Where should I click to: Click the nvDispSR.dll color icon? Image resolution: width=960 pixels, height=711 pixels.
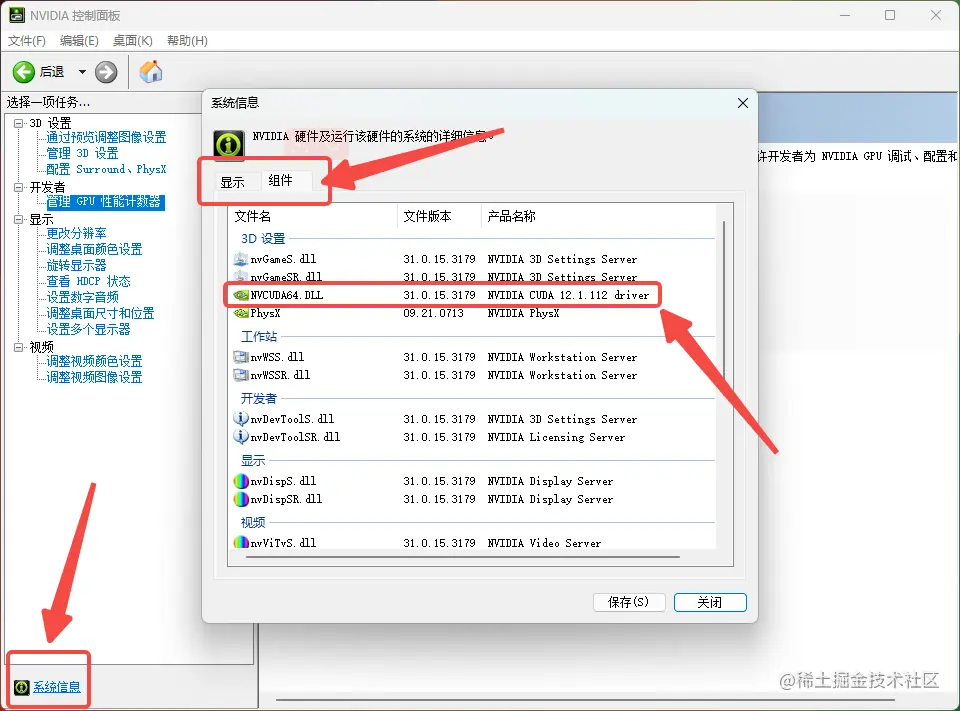(241, 499)
